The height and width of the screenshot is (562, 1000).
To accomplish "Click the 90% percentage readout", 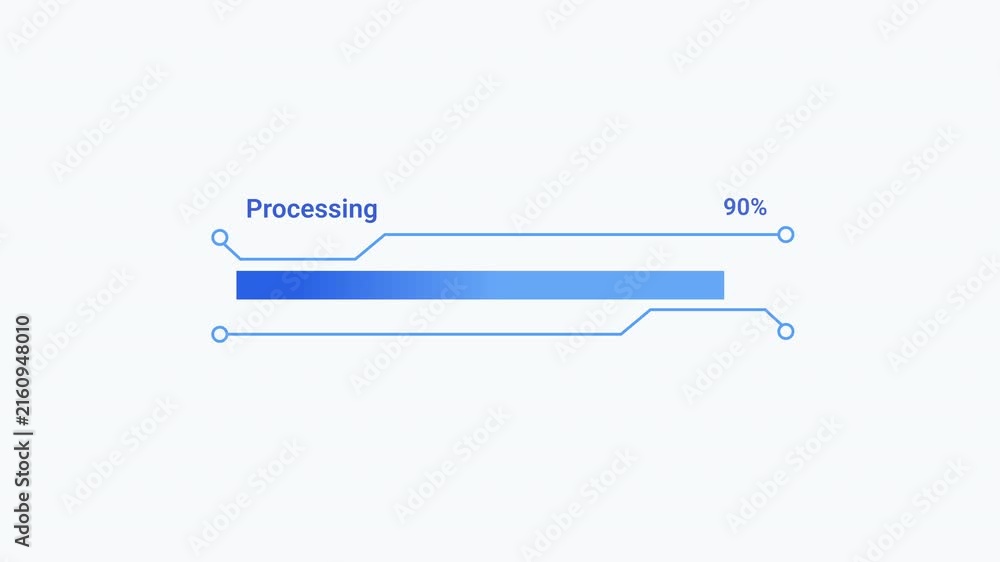I will [745, 207].
